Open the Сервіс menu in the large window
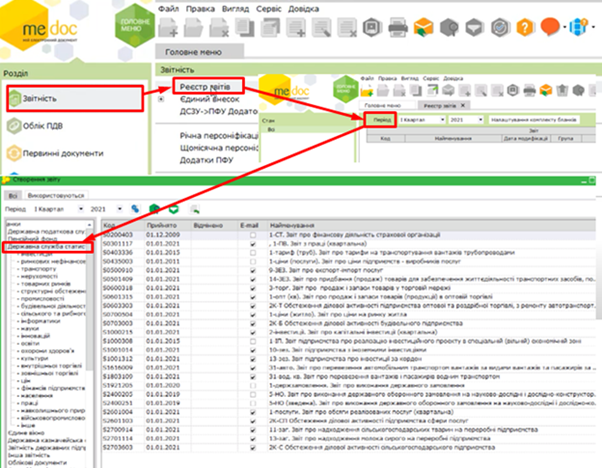Image resolution: width=602 pixels, height=468 pixels. (268, 9)
